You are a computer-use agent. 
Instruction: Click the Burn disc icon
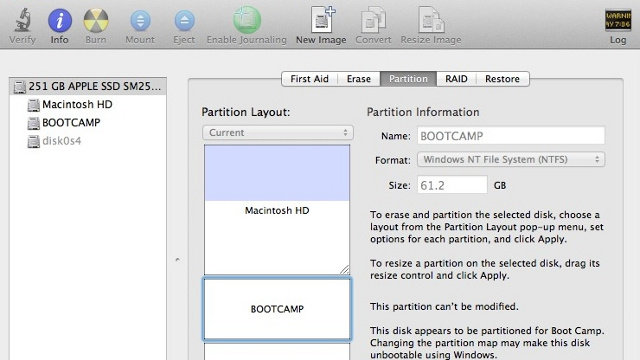[x=96, y=20]
